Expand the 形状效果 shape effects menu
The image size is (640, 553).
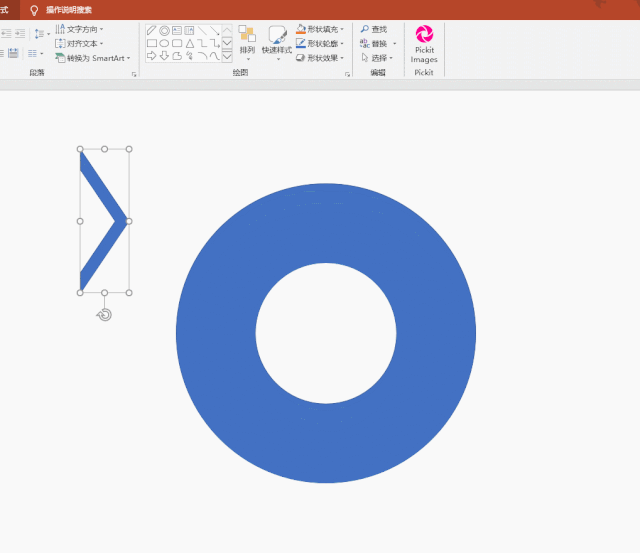pos(320,58)
